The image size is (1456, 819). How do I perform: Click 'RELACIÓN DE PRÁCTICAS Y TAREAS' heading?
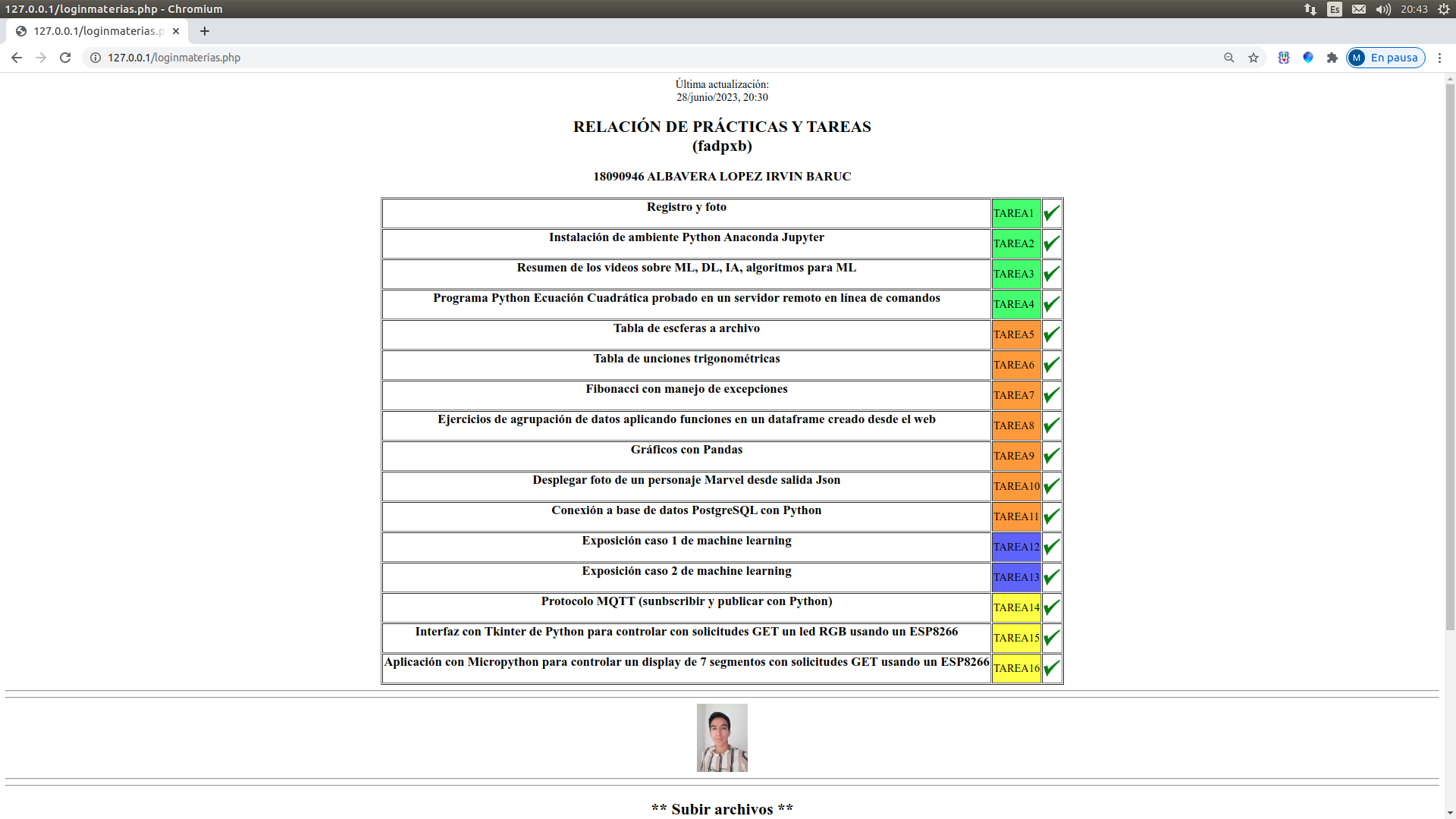[x=722, y=127]
